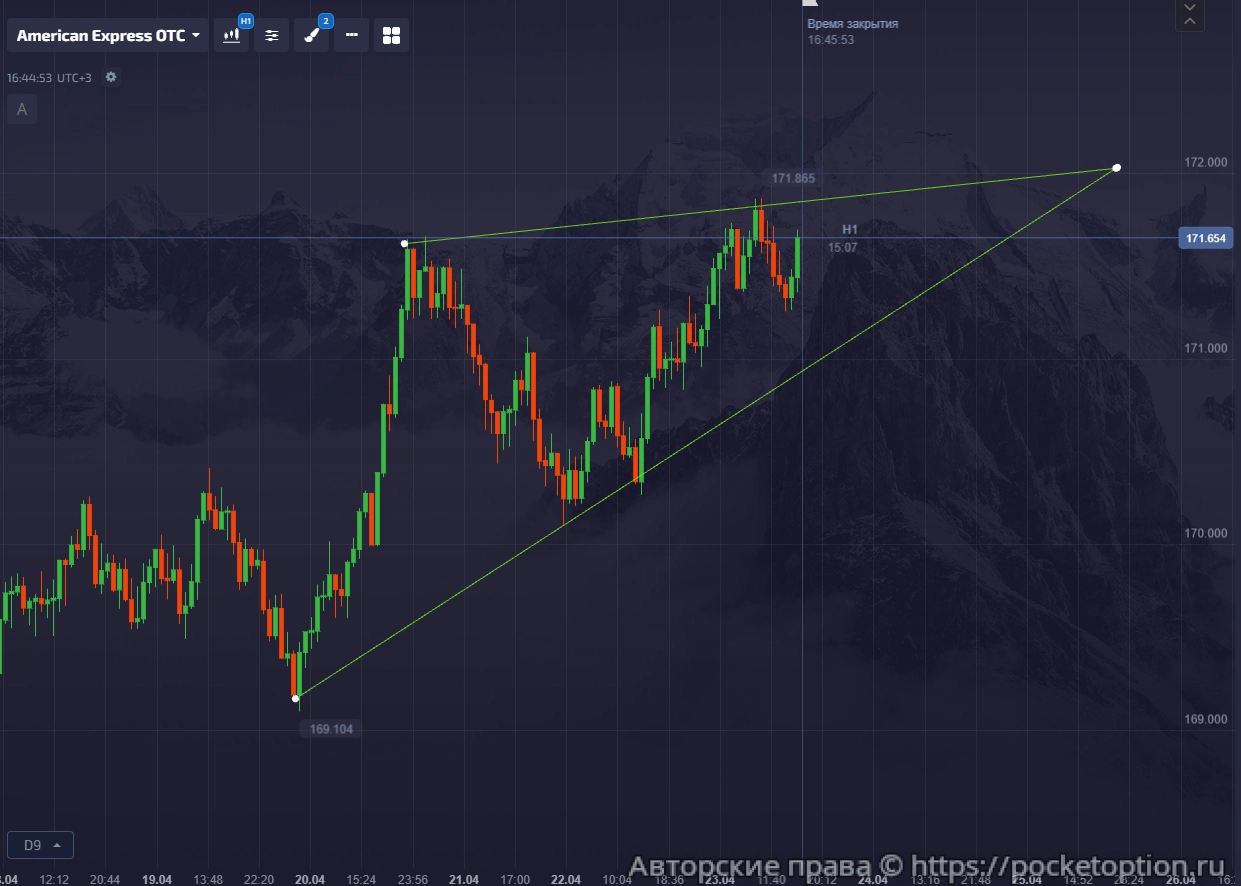
Task: Open the indicators sliders panel
Action: tap(271, 36)
